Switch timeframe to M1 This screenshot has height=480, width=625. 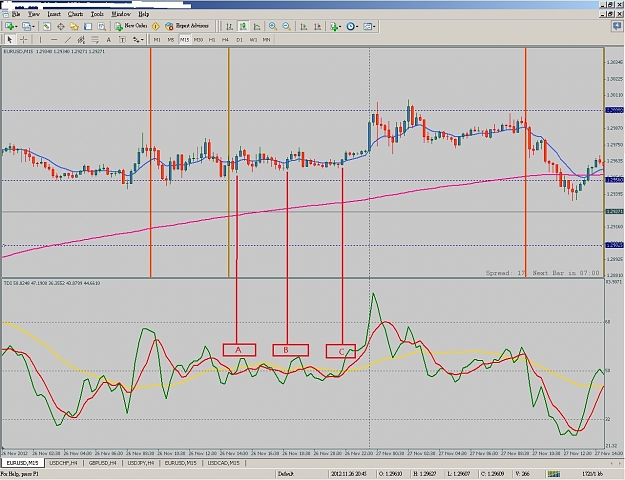(x=157, y=39)
